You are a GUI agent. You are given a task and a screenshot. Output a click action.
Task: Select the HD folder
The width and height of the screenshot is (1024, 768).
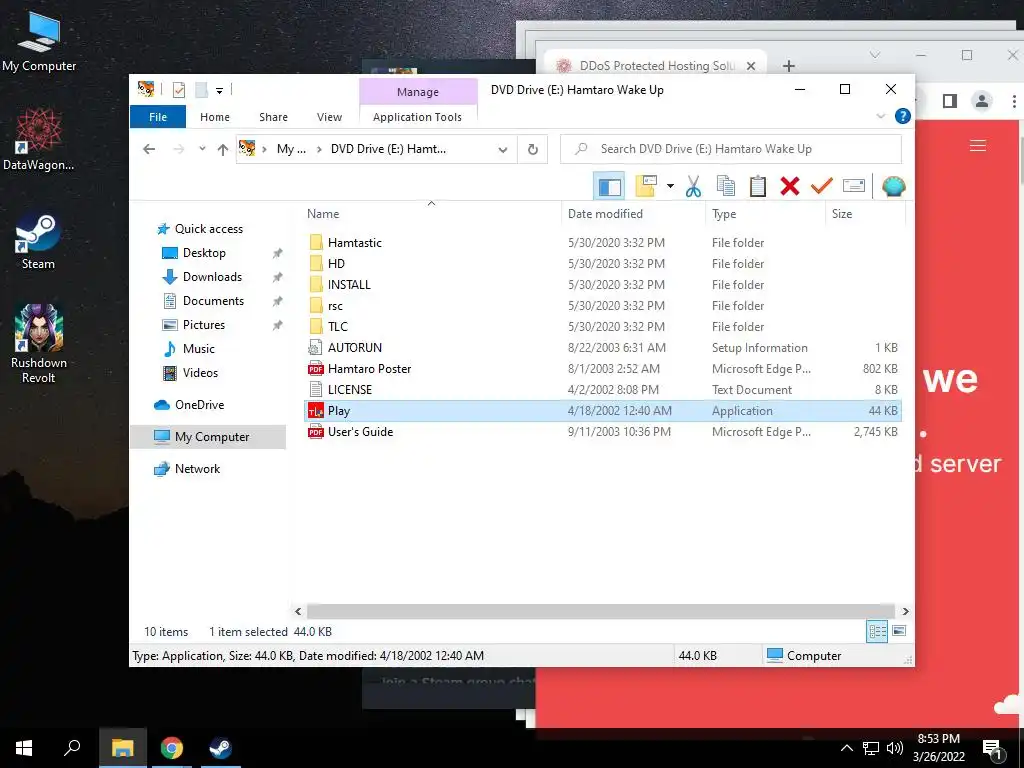click(603, 263)
